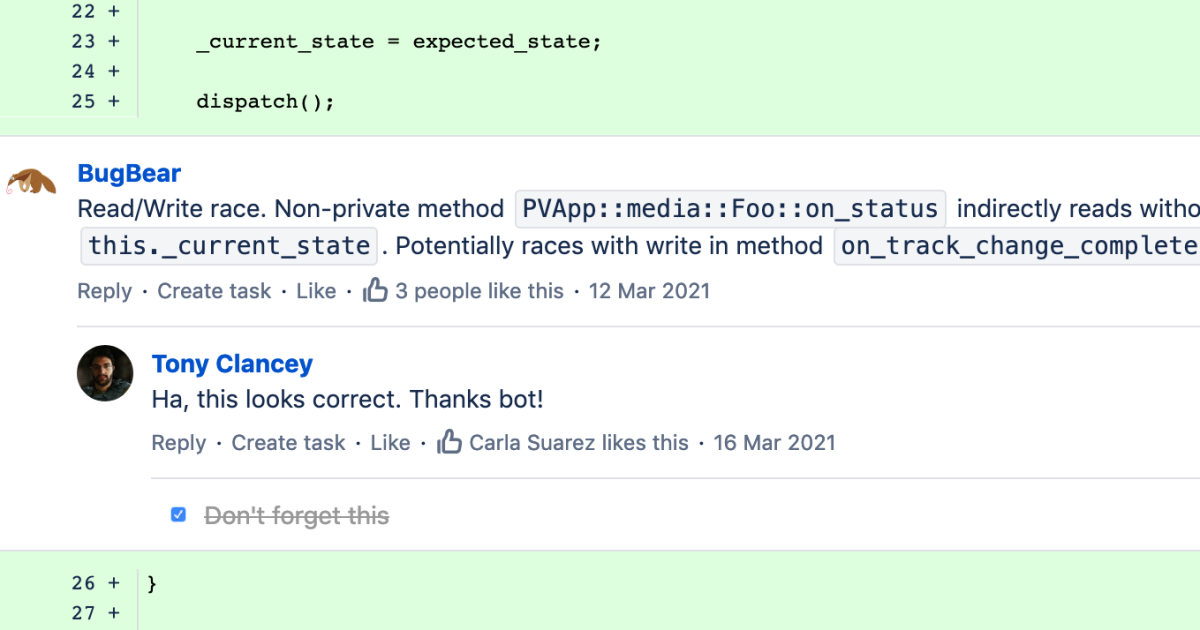Click the thumbs-up icon on Tony's reply
The image size is (1200, 630).
(x=449, y=442)
